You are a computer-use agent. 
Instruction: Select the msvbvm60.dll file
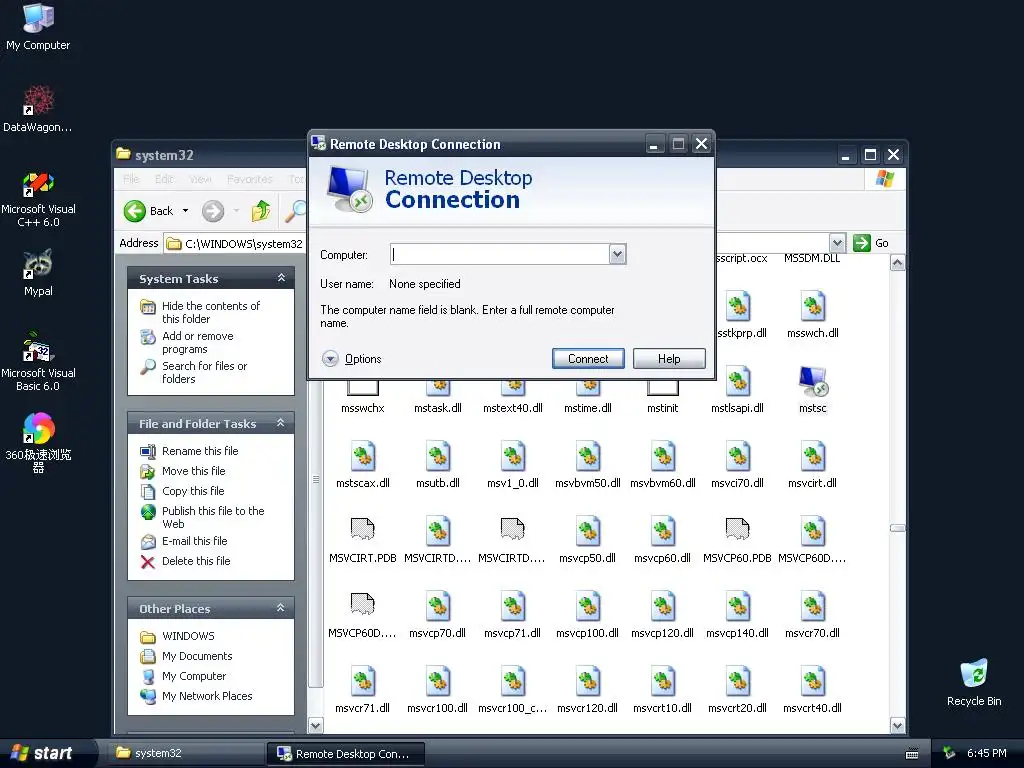(x=663, y=465)
